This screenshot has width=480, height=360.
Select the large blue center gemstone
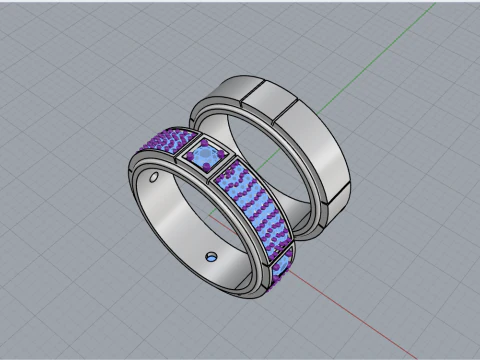204,155
